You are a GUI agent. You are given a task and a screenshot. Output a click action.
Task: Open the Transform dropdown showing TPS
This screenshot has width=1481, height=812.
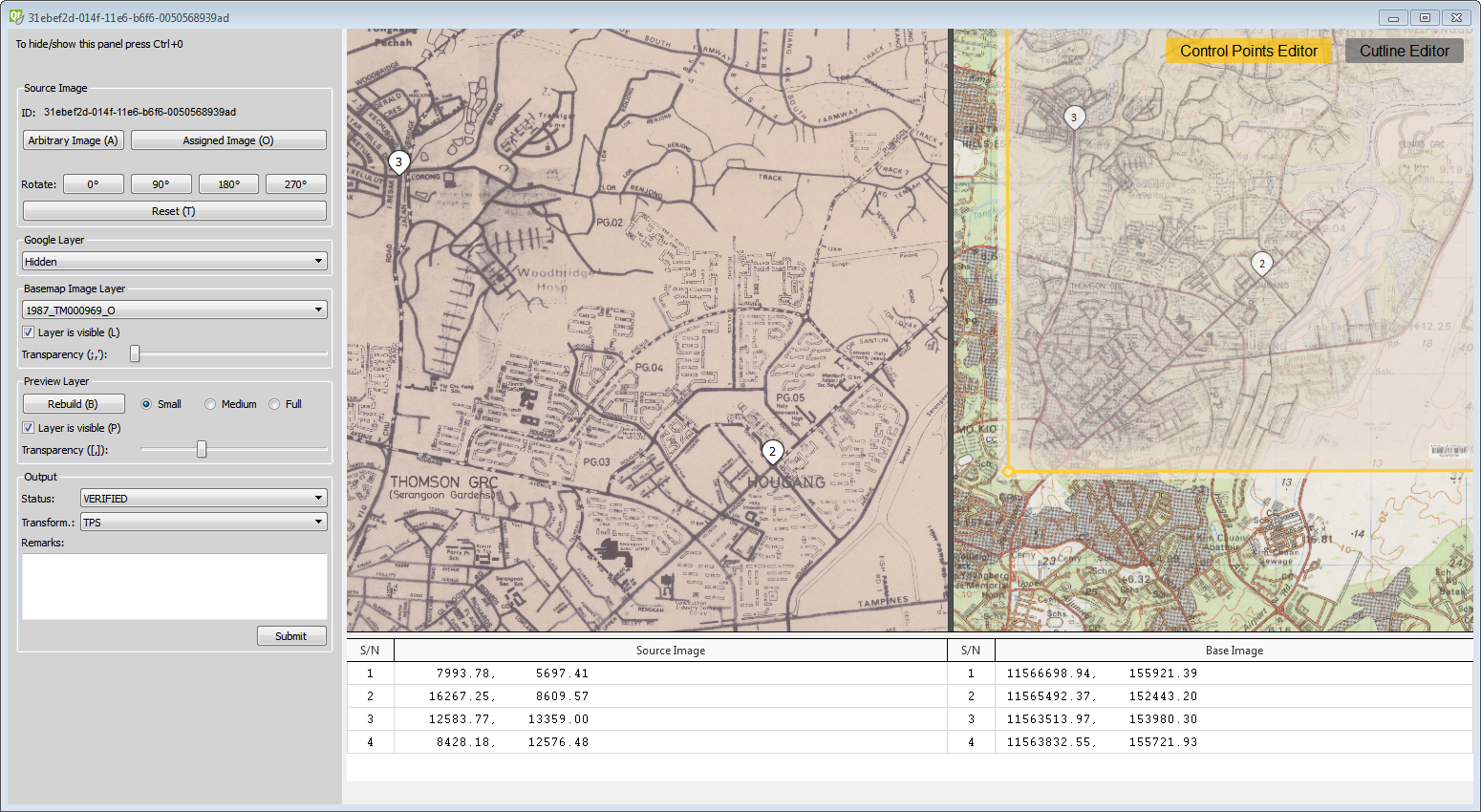click(x=203, y=522)
